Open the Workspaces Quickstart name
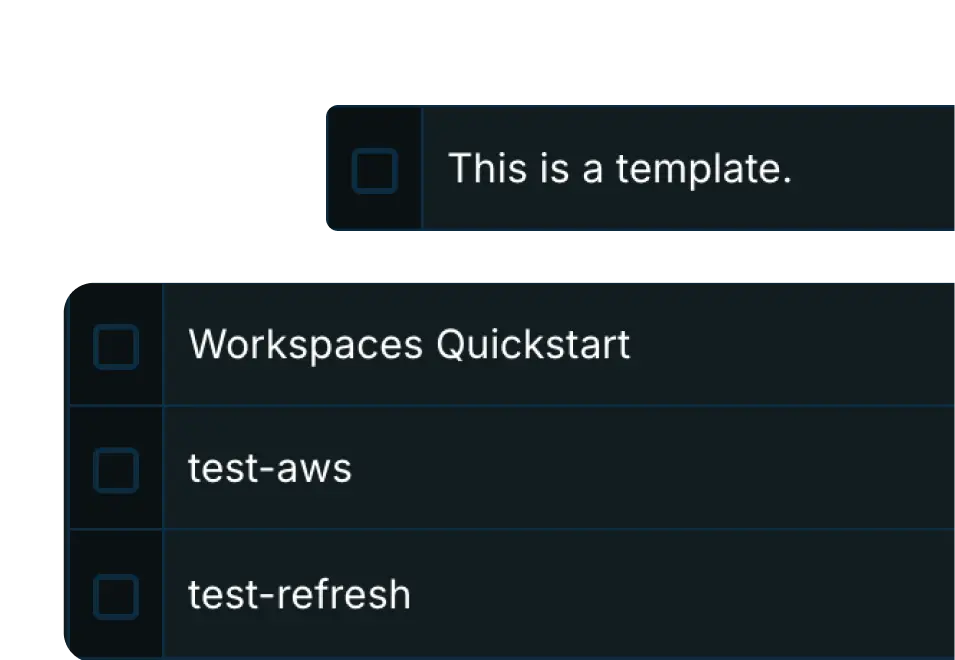The width and height of the screenshot is (955, 660). point(409,345)
